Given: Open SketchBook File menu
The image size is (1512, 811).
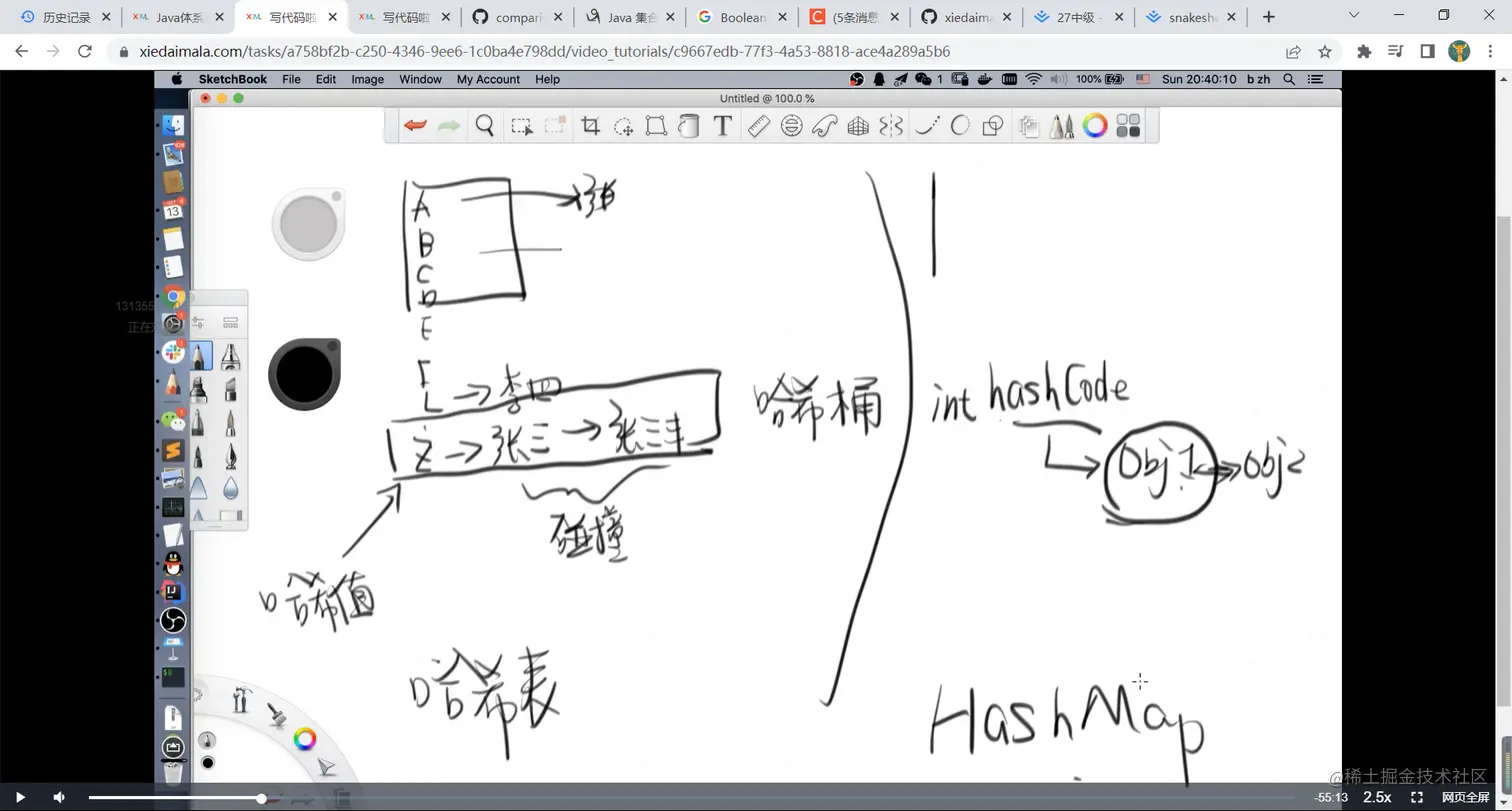Looking at the screenshot, I should point(291,79).
